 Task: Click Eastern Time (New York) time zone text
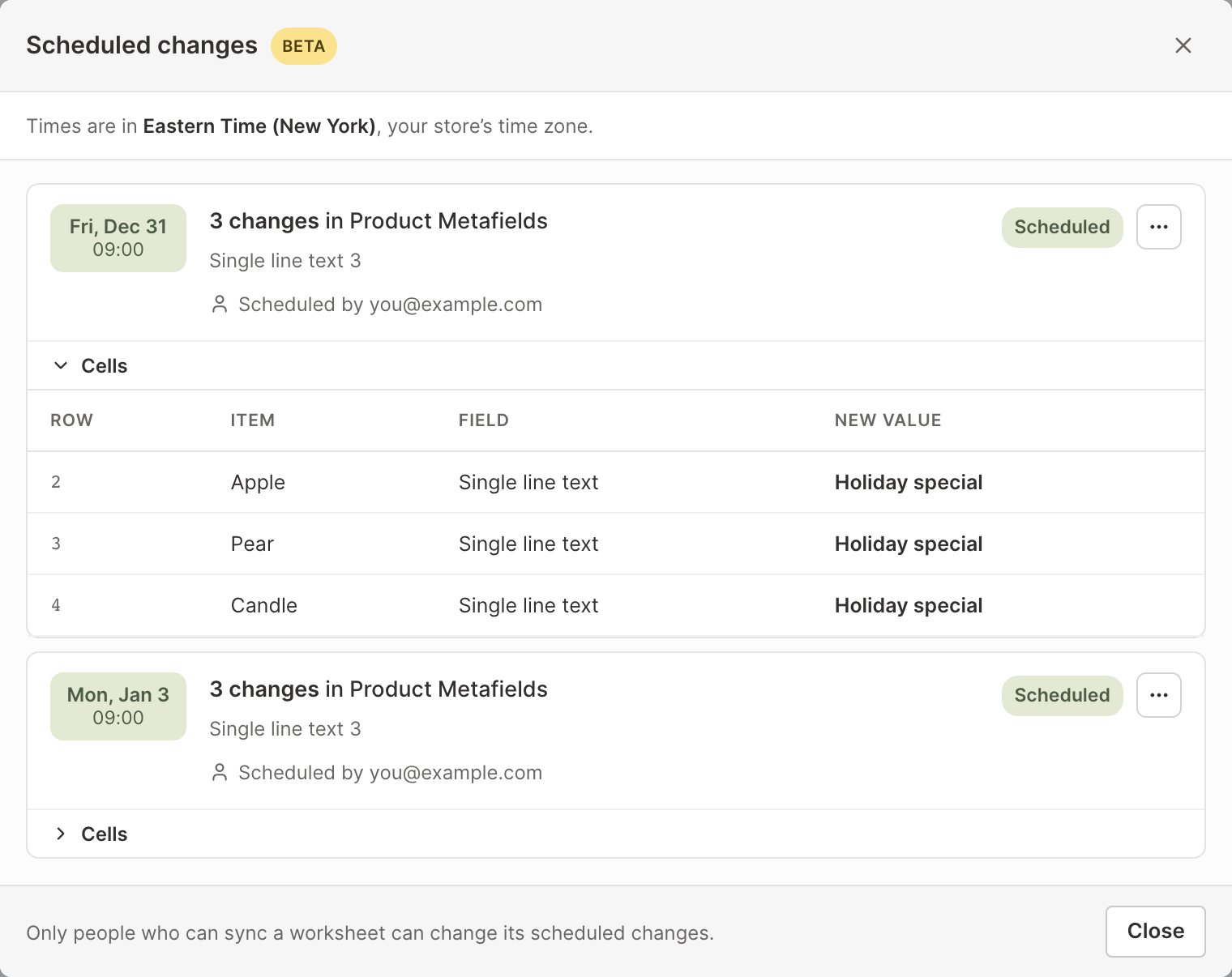pos(259,126)
